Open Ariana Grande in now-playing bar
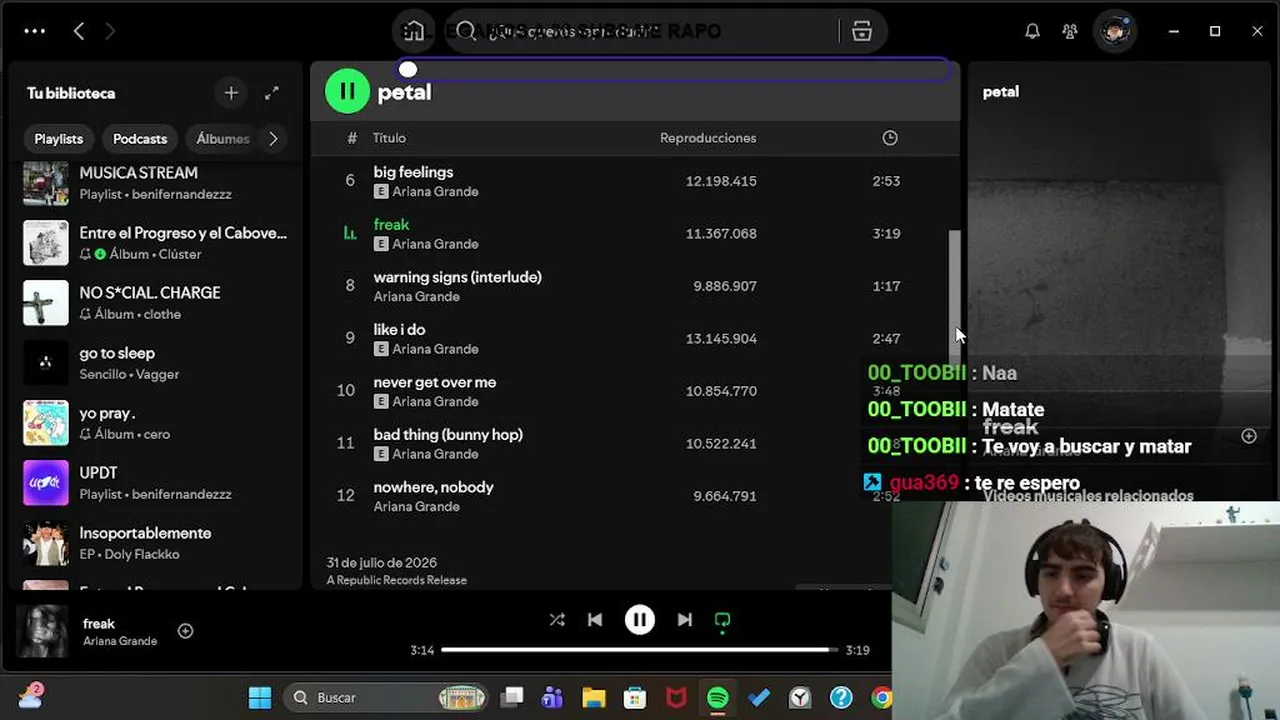This screenshot has height=720, width=1280. click(x=120, y=641)
